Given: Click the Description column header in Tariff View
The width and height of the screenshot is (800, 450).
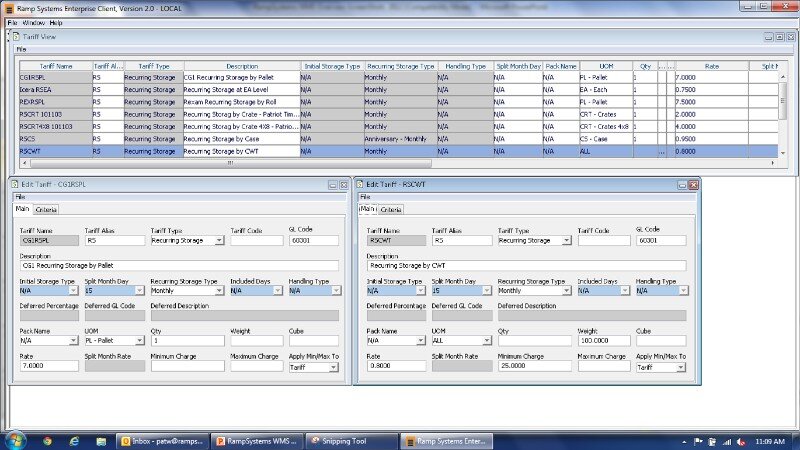Looking at the screenshot, I should click(x=241, y=66).
